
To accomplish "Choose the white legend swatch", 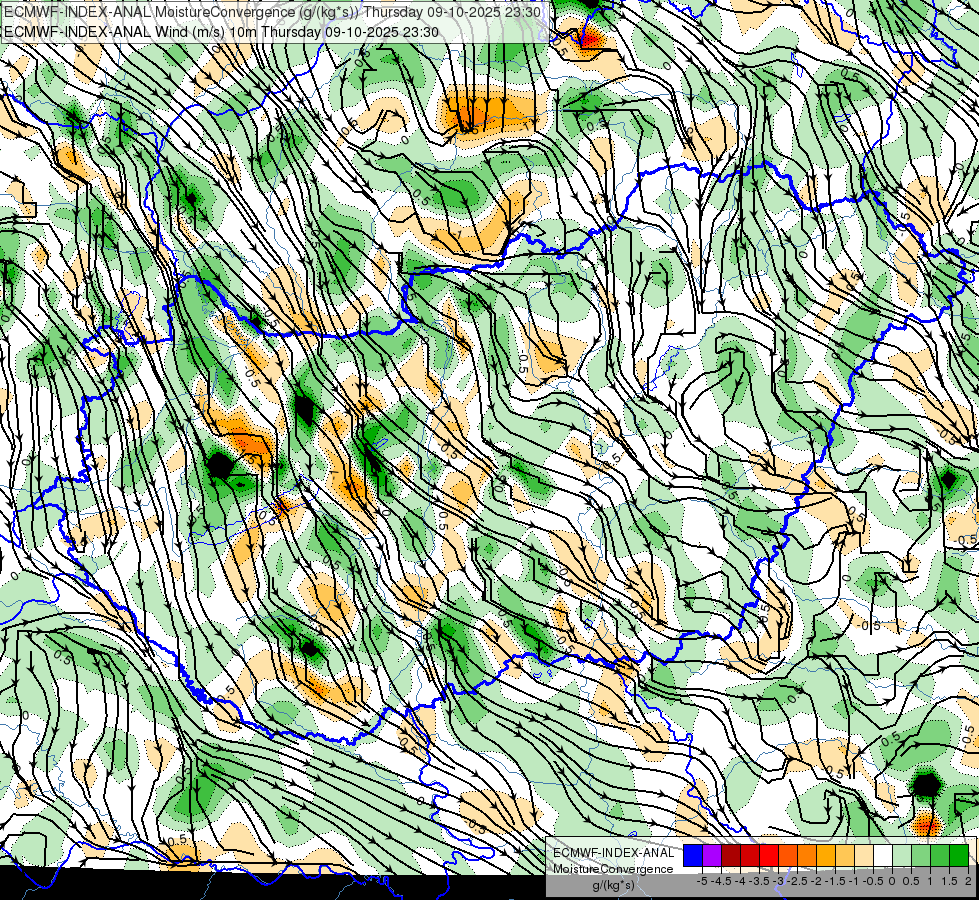I will tap(883, 856).
